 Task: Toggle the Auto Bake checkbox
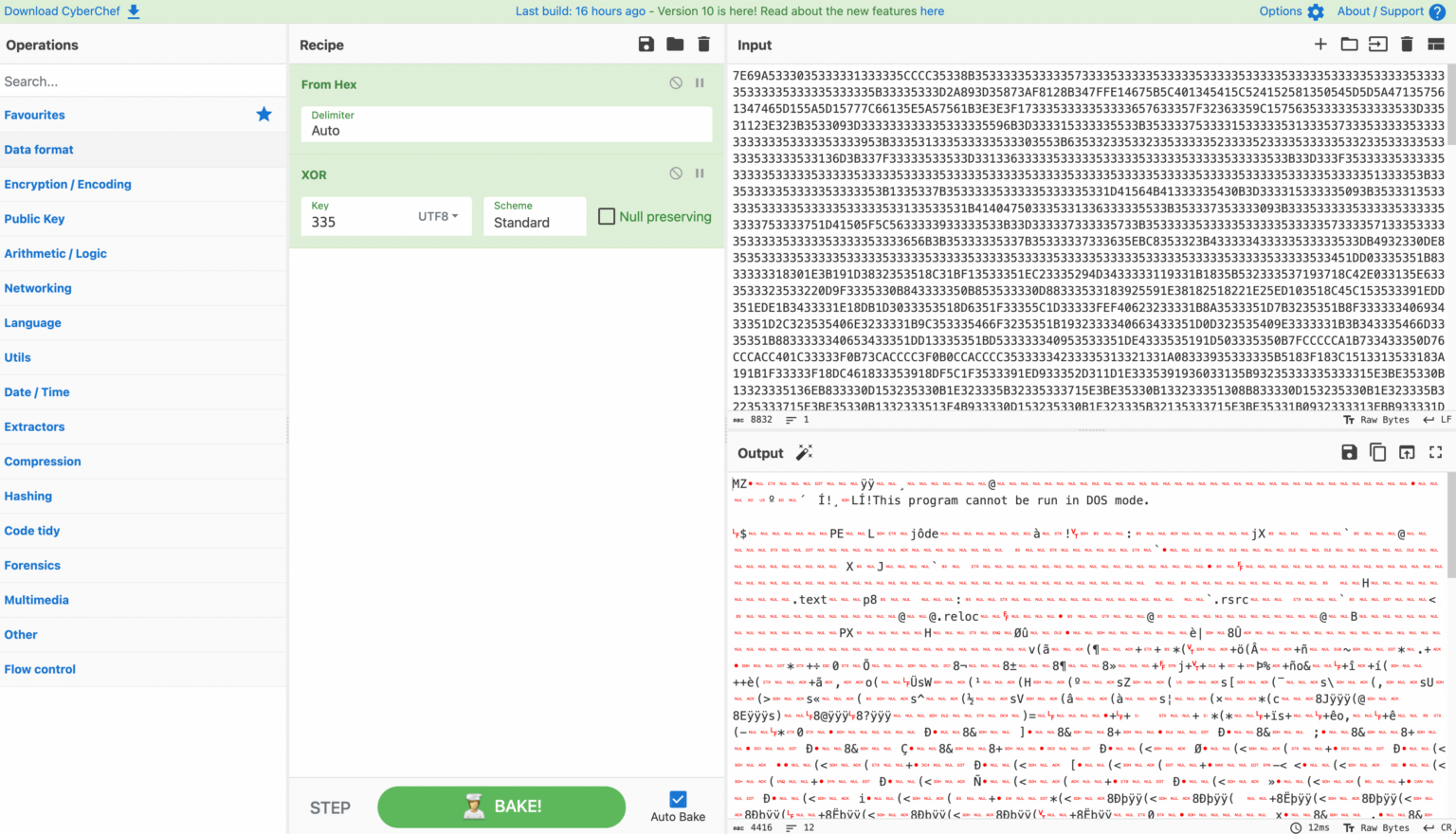(x=678, y=799)
